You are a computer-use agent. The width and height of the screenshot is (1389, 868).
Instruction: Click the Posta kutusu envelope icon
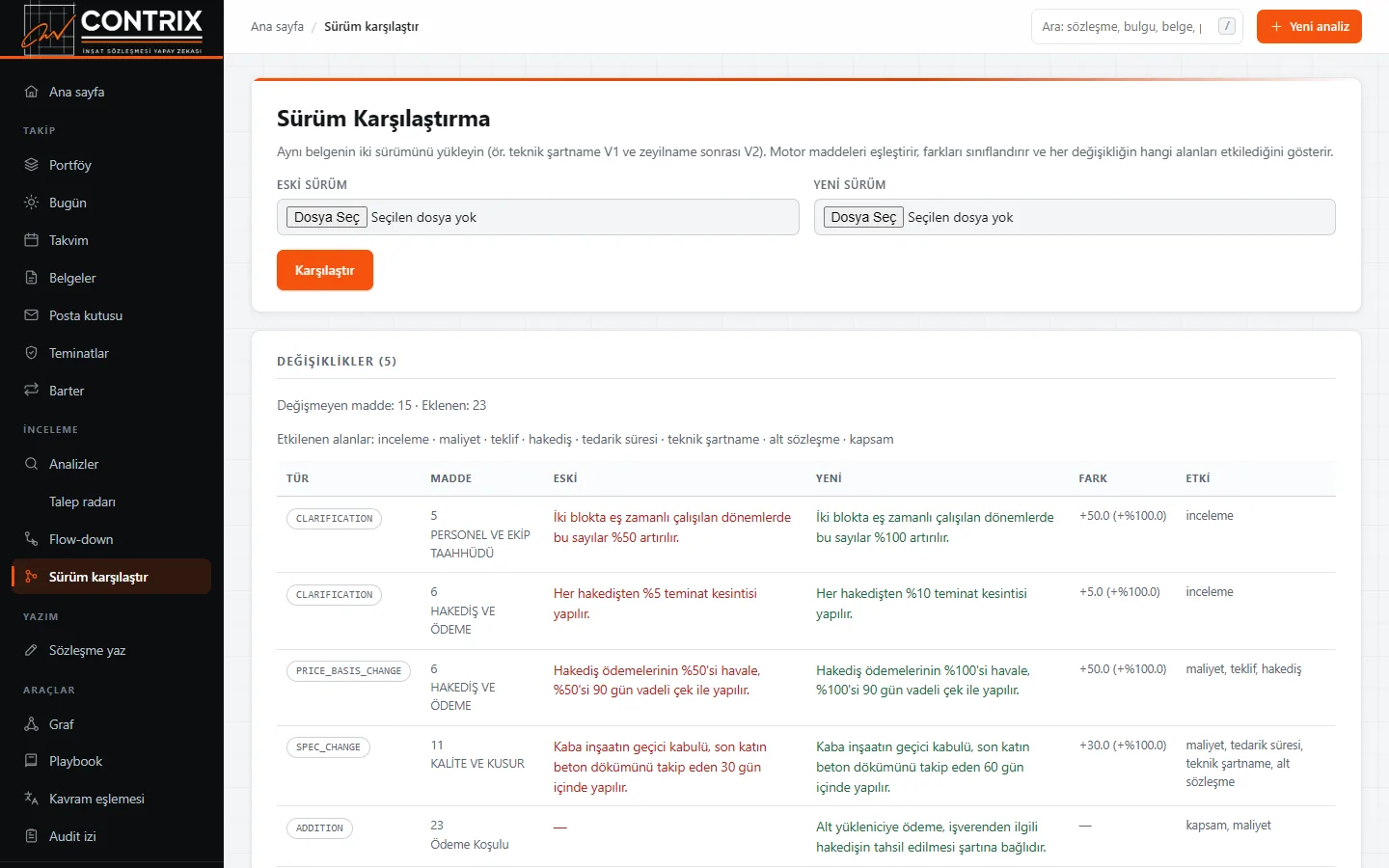31,315
